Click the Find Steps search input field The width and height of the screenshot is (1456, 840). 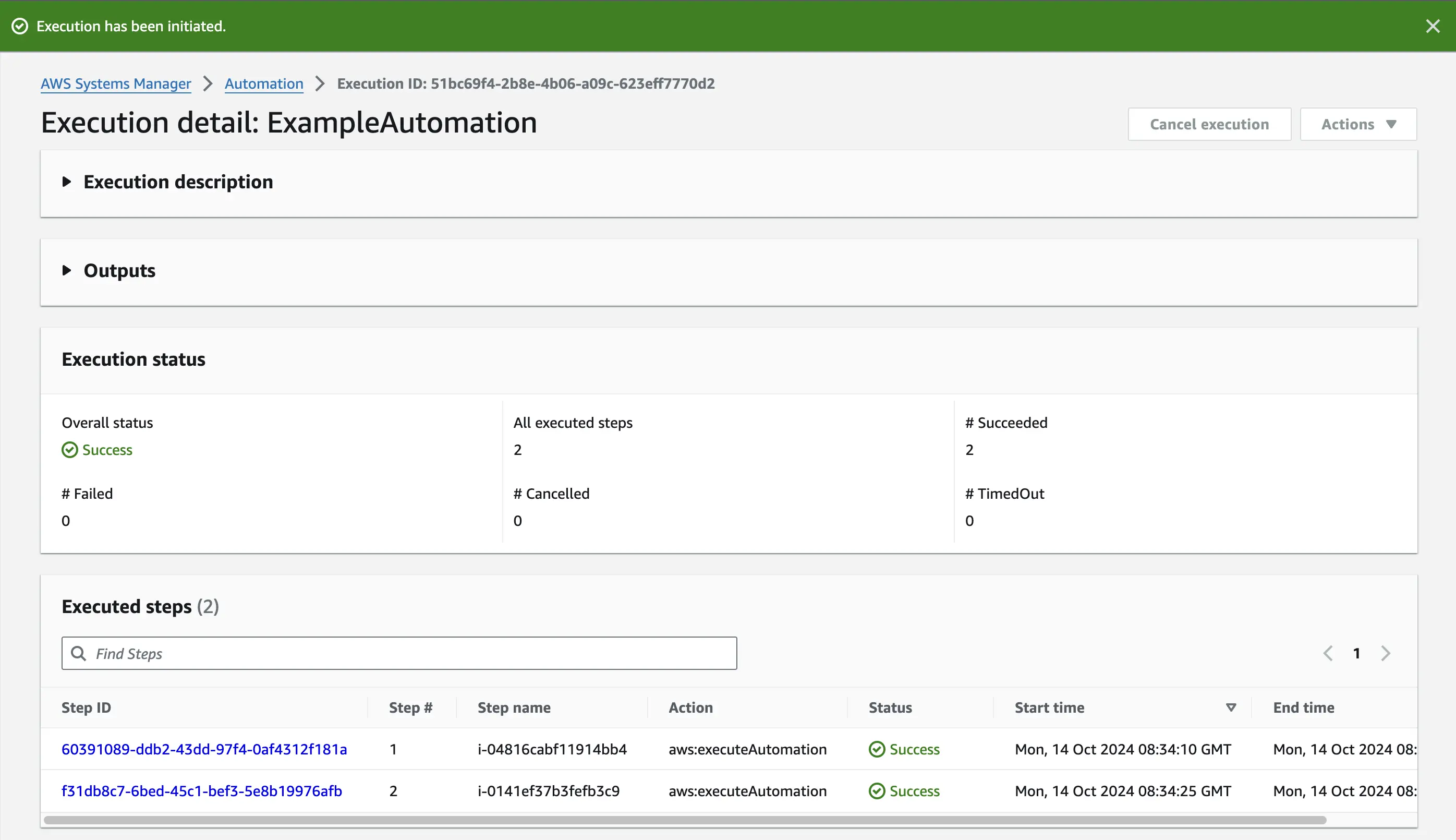coord(399,653)
